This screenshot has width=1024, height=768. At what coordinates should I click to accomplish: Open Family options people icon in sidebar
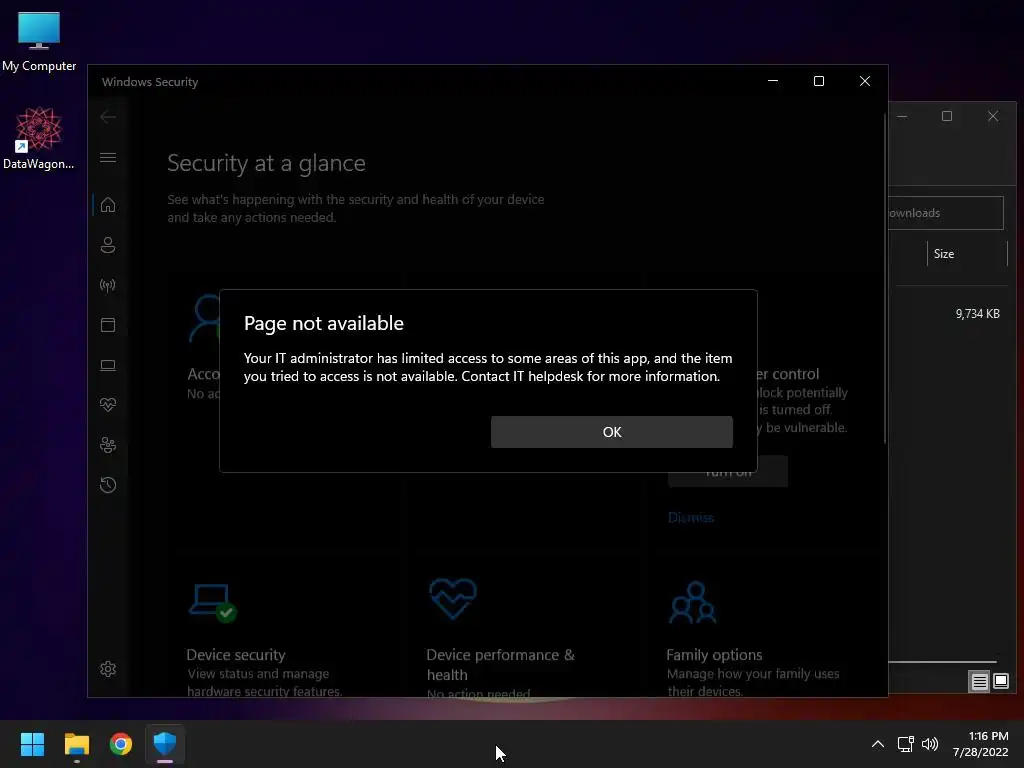[x=108, y=445]
